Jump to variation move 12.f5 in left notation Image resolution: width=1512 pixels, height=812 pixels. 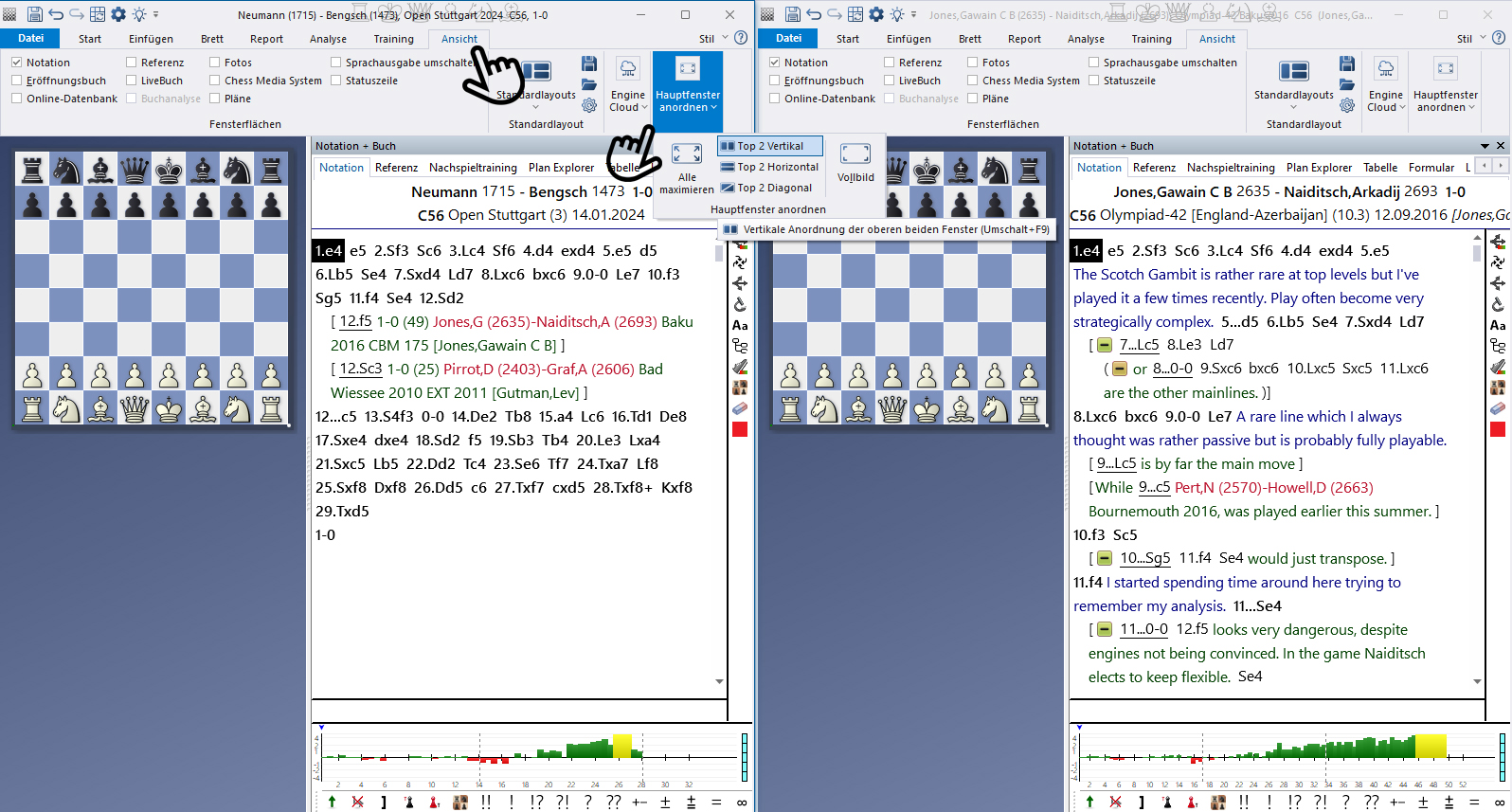click(355, 322)
